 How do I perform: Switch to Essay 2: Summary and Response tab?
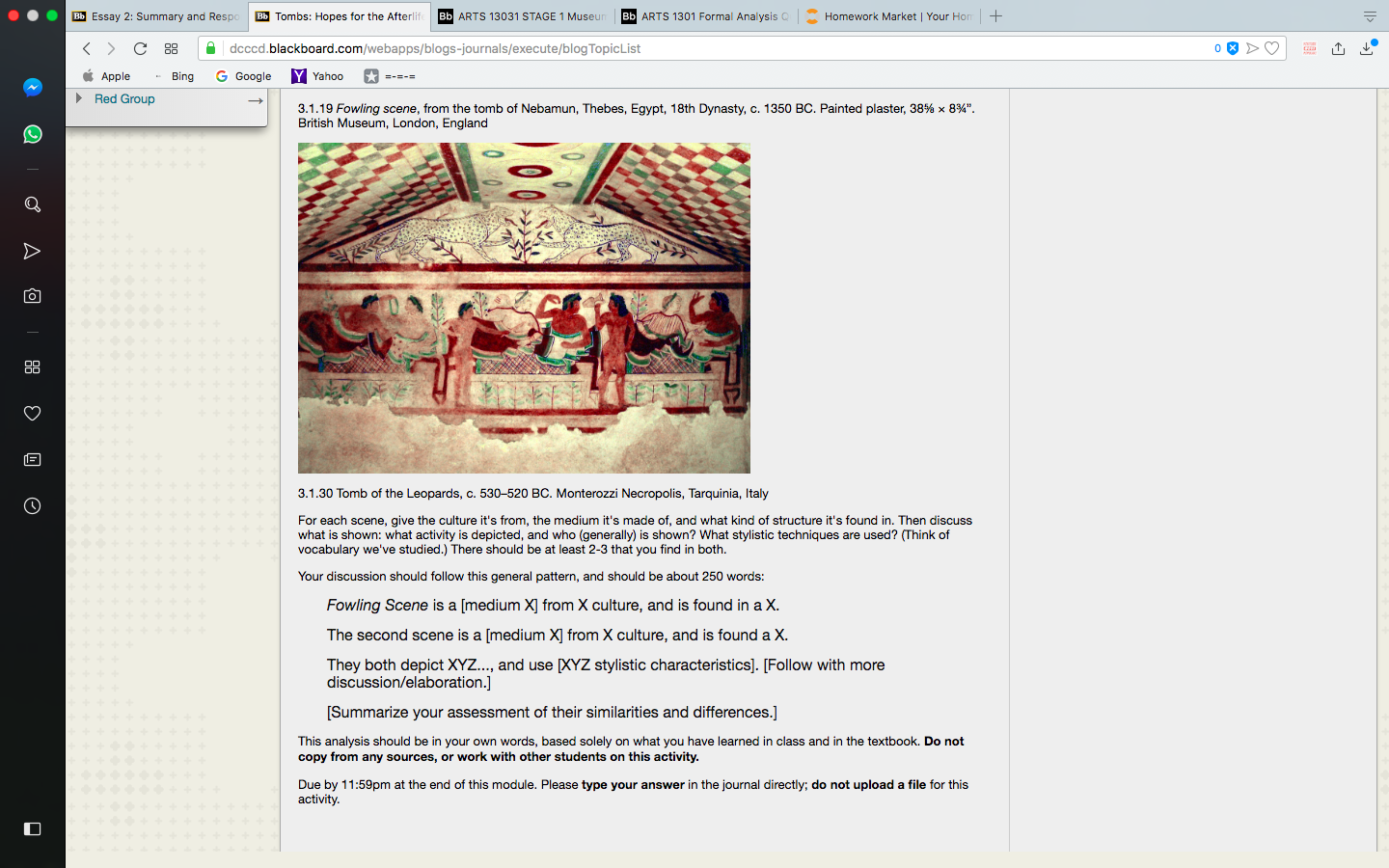tap(156, 16)
